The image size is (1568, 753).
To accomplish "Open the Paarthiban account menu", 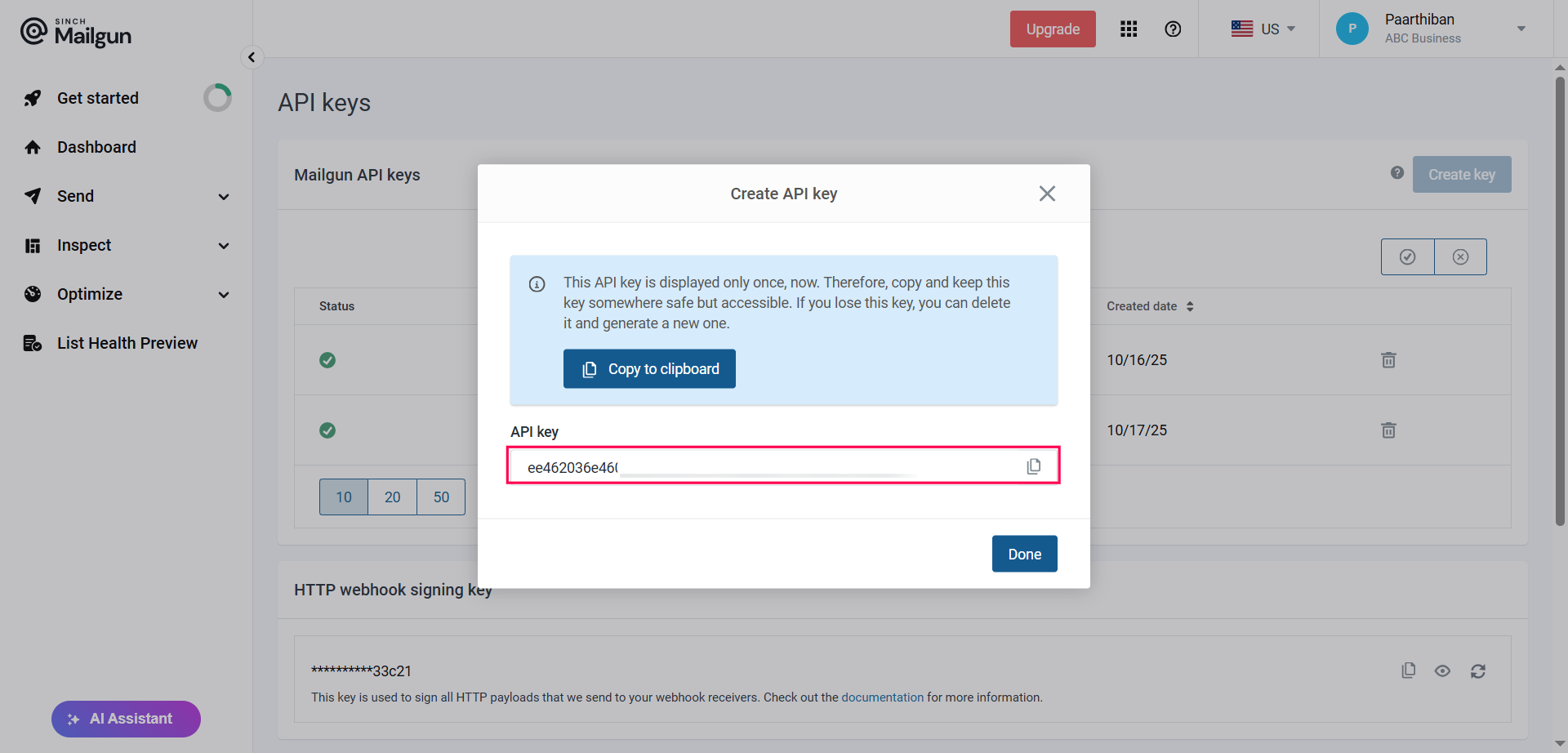I will [1437, 29].
